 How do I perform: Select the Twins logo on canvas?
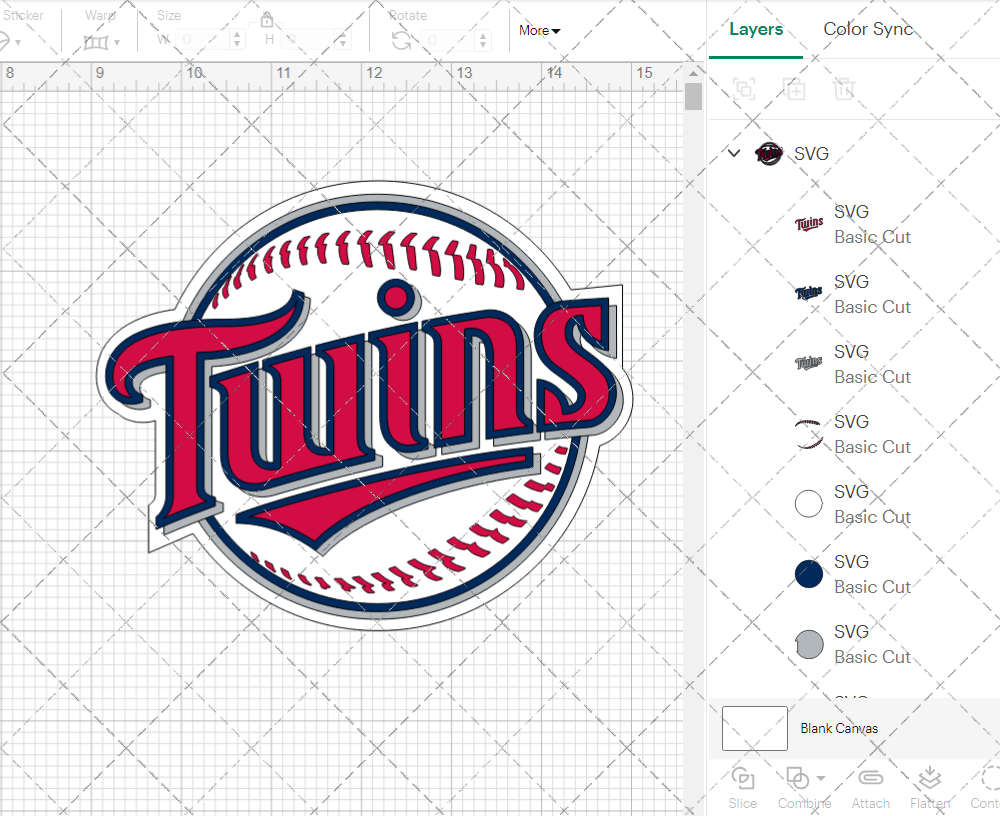coord(364,405)
